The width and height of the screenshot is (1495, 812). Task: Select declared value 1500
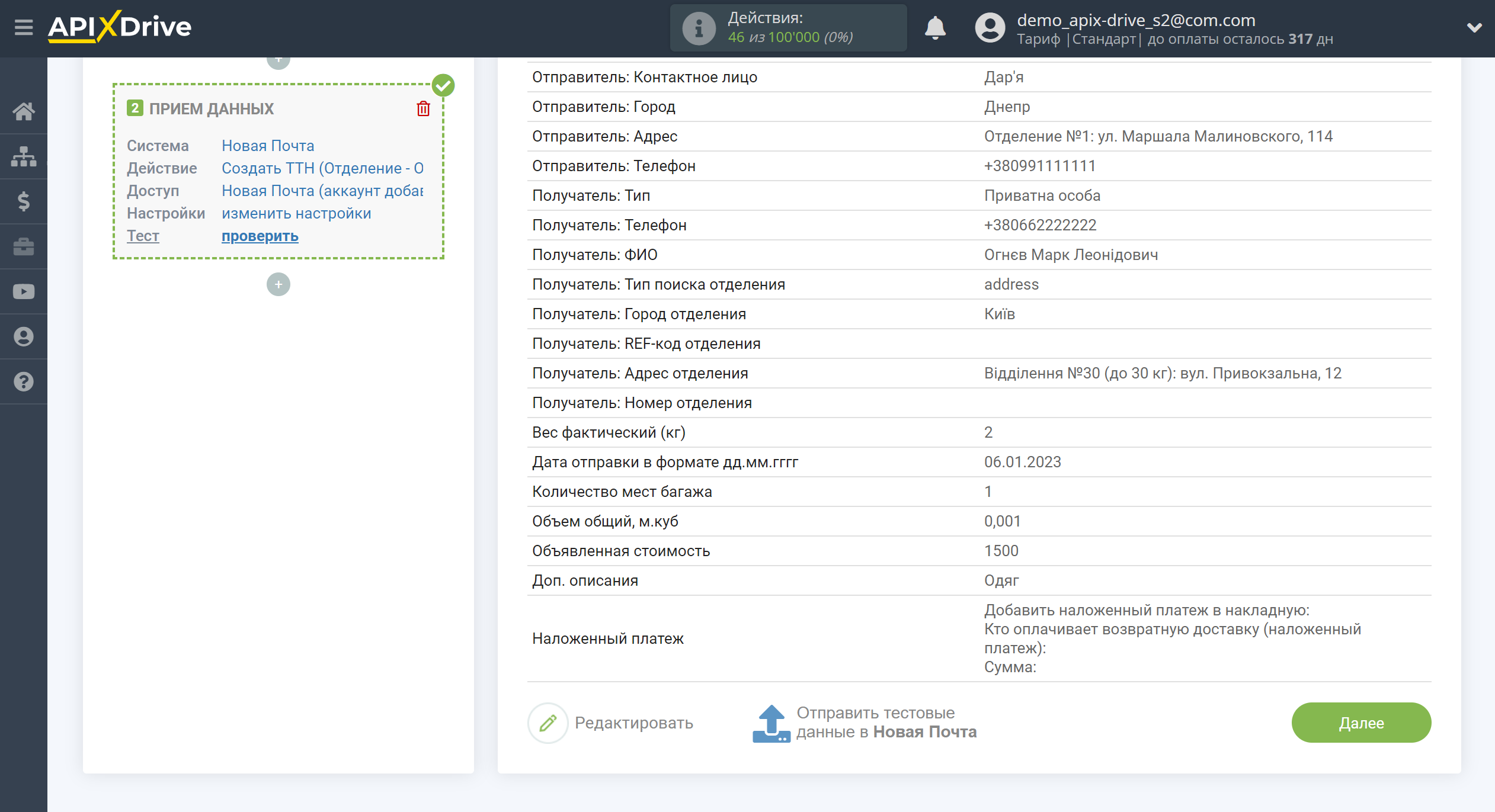coord(1001,551)
